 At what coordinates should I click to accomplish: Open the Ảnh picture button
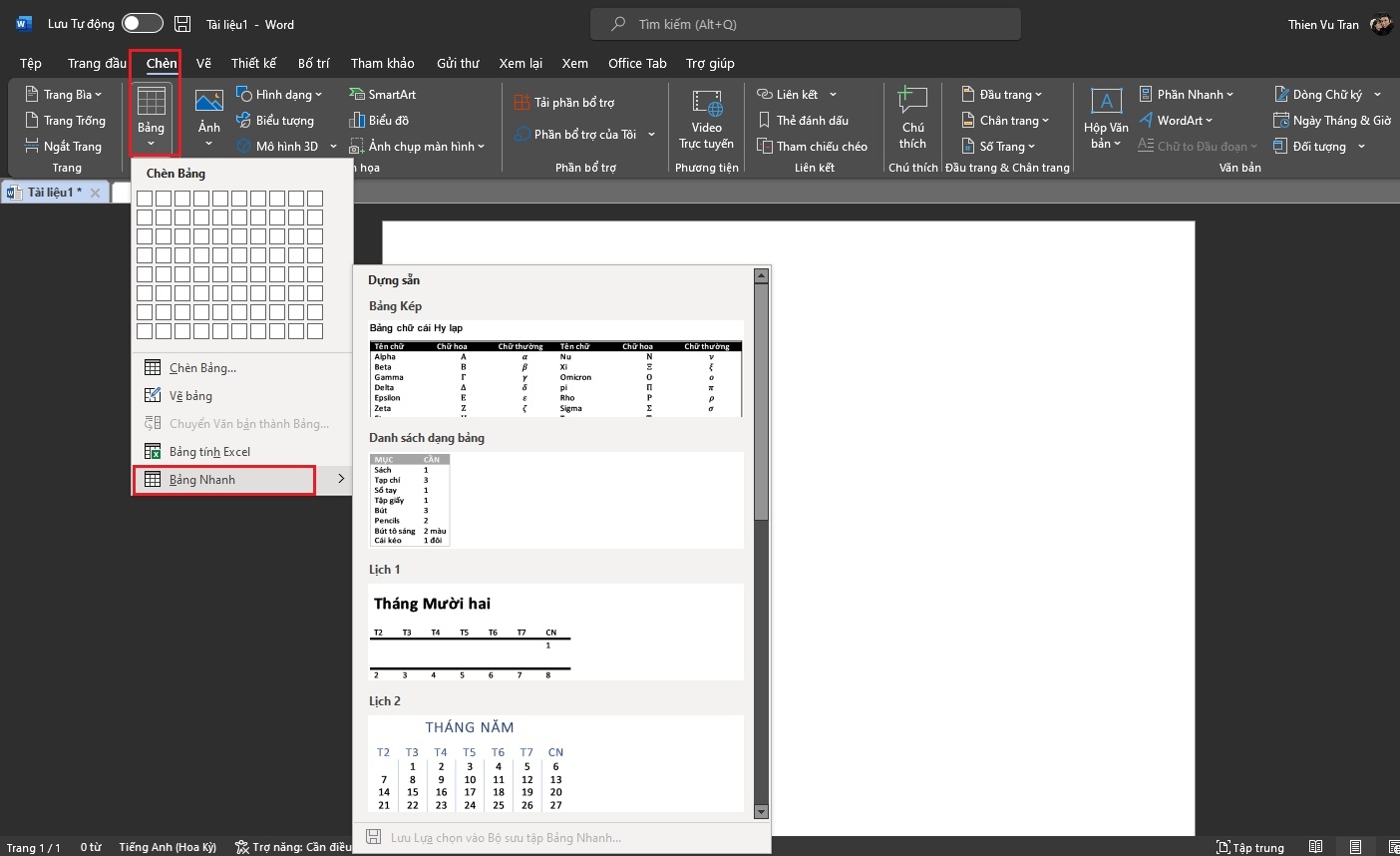tap(209, 110)
